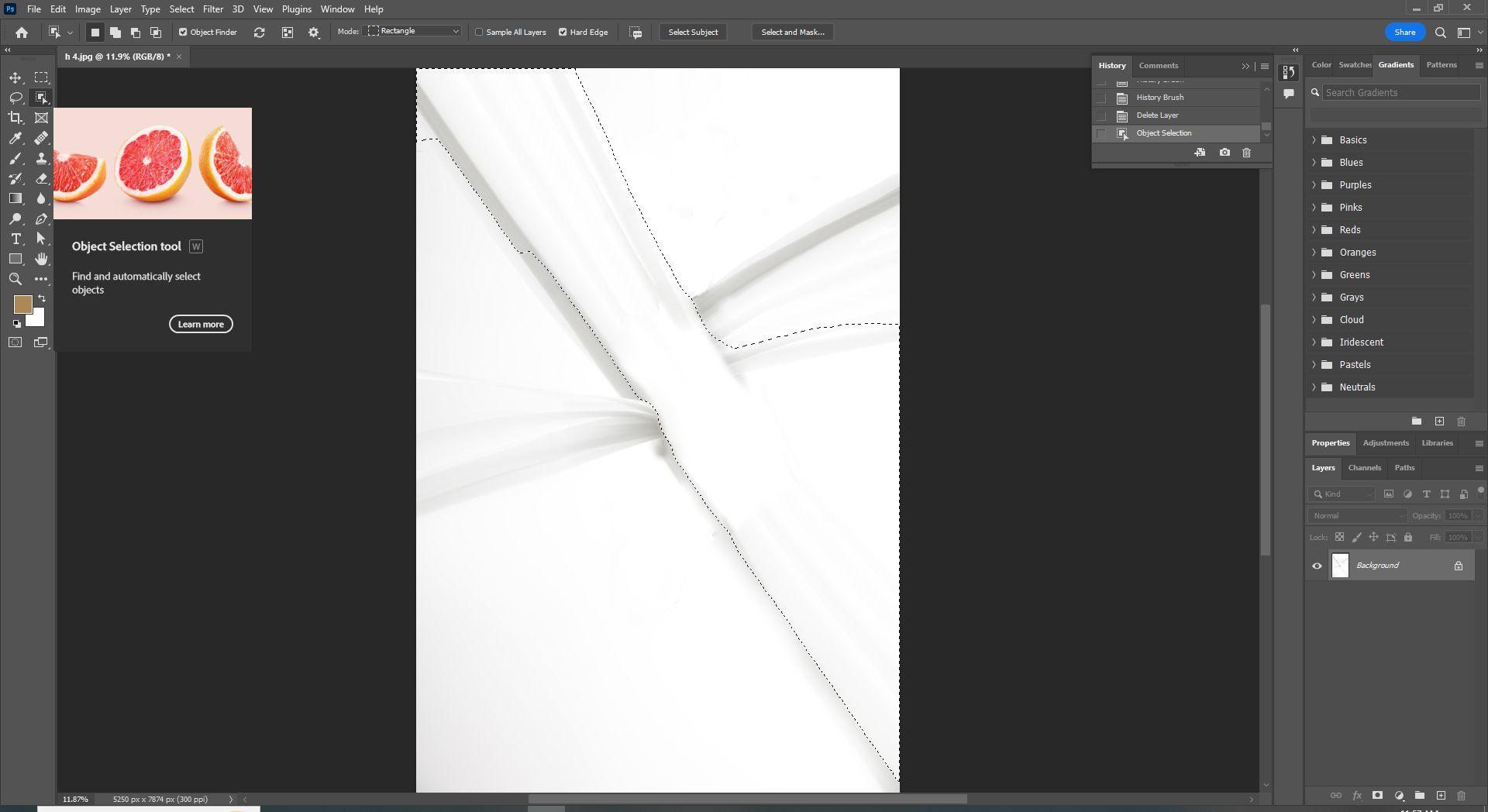This screenshot has height=812, width=1488.
Task: Refresh the Object Finder
Action: [x=260, y=33]
